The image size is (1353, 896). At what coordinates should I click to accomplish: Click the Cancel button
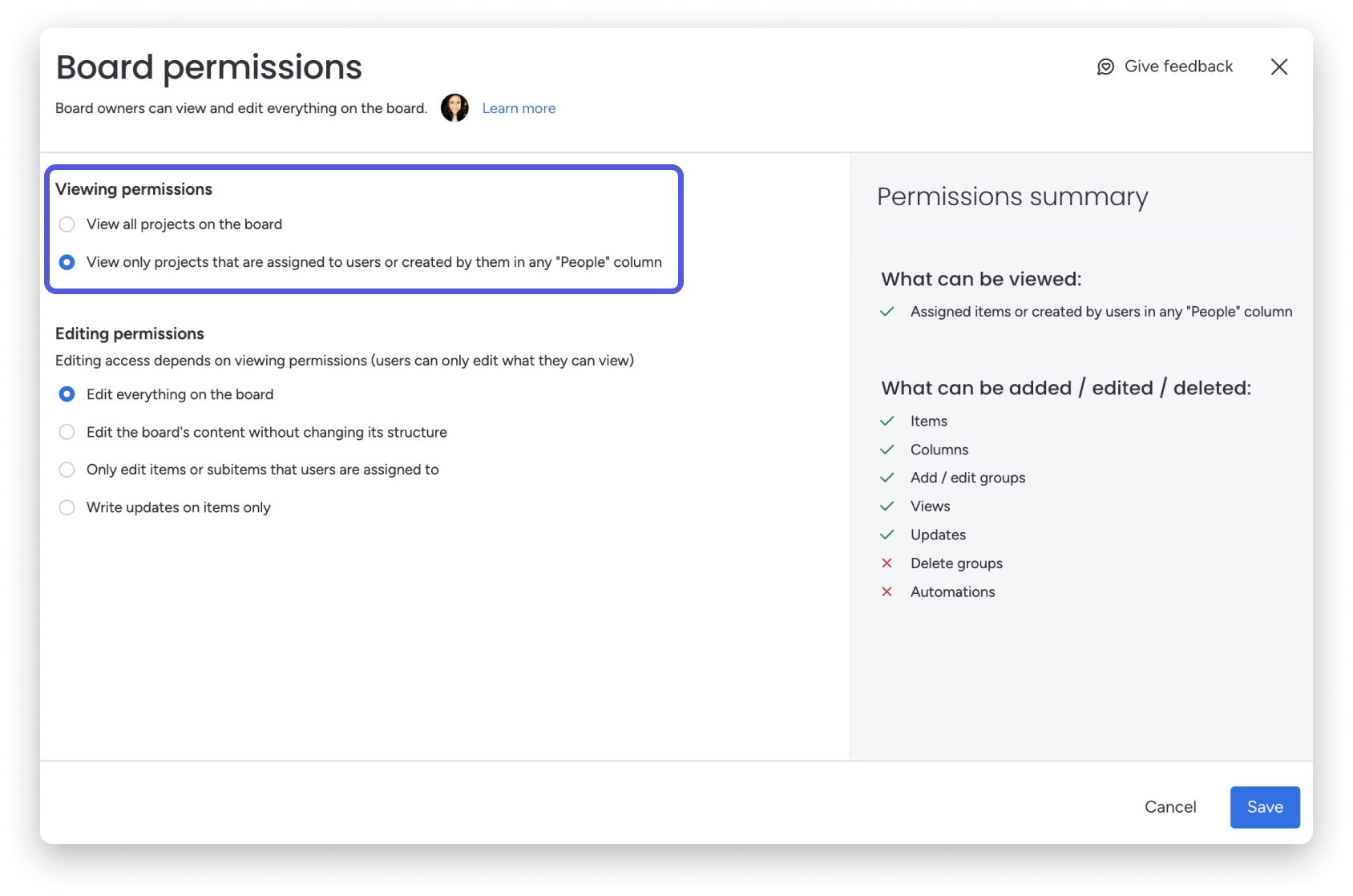[x=1171, y=807]
